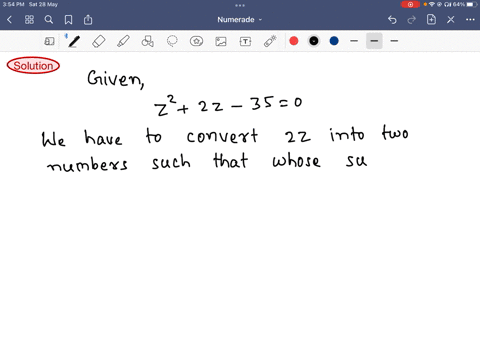Image resolution: width=480 pixels, height=360 pixels.
Task: Select the thinnest stroke width
Action: point(354,41)
